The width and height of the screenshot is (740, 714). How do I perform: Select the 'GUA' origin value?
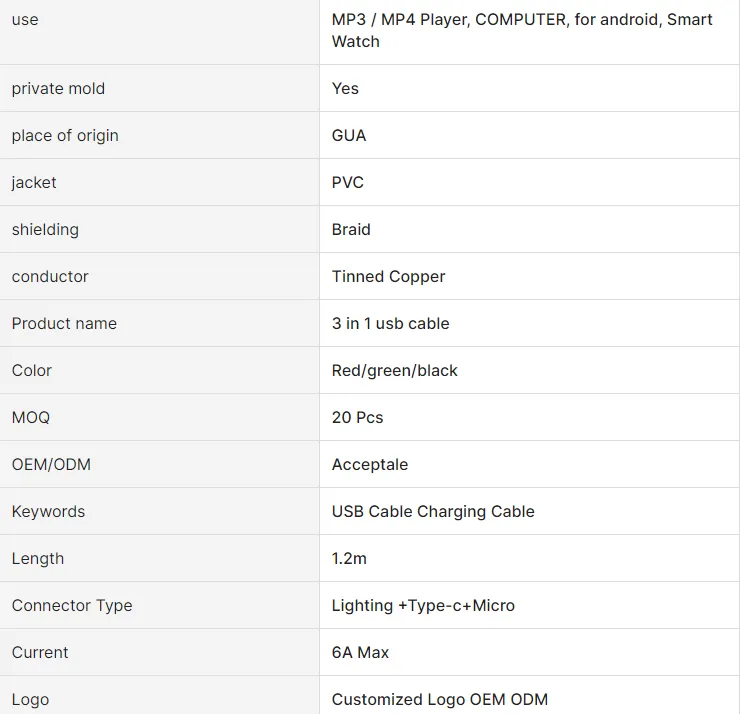[x=349, y=135]
